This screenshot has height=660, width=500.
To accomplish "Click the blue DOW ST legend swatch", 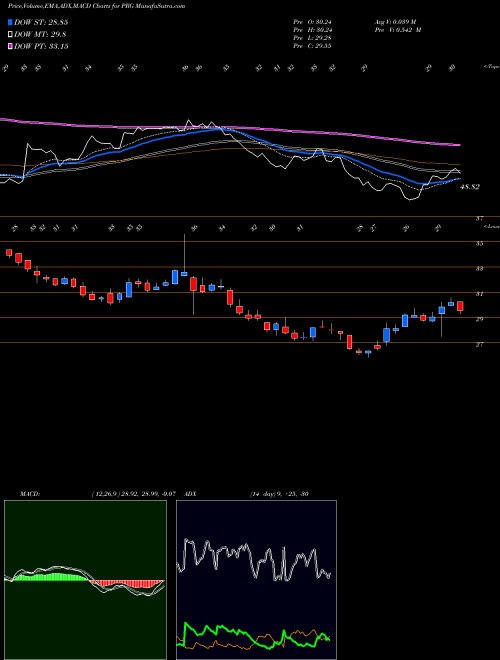I will pyautogui.click(x=10, y=22).
